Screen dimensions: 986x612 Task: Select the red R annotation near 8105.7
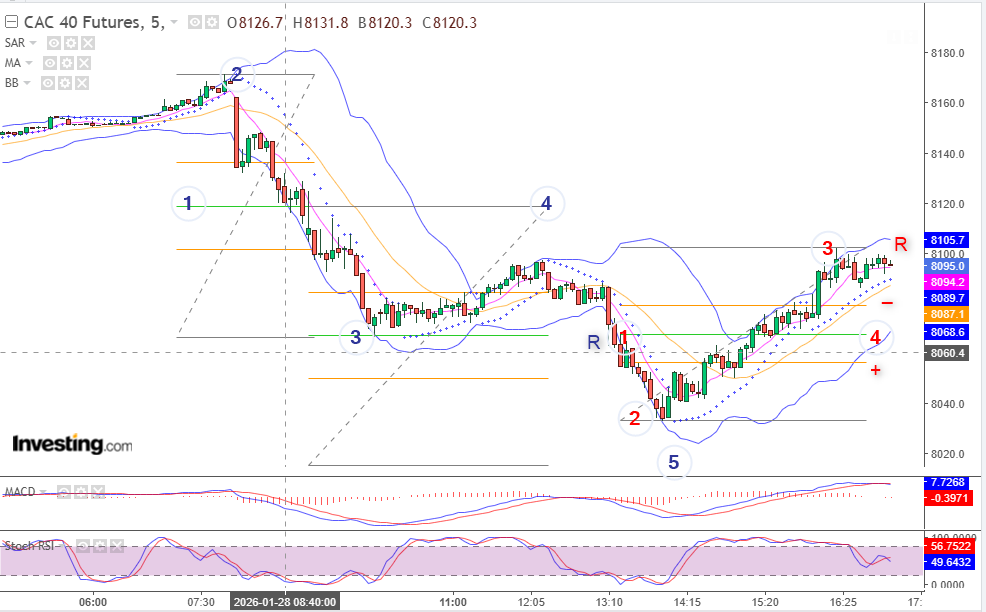900,245
